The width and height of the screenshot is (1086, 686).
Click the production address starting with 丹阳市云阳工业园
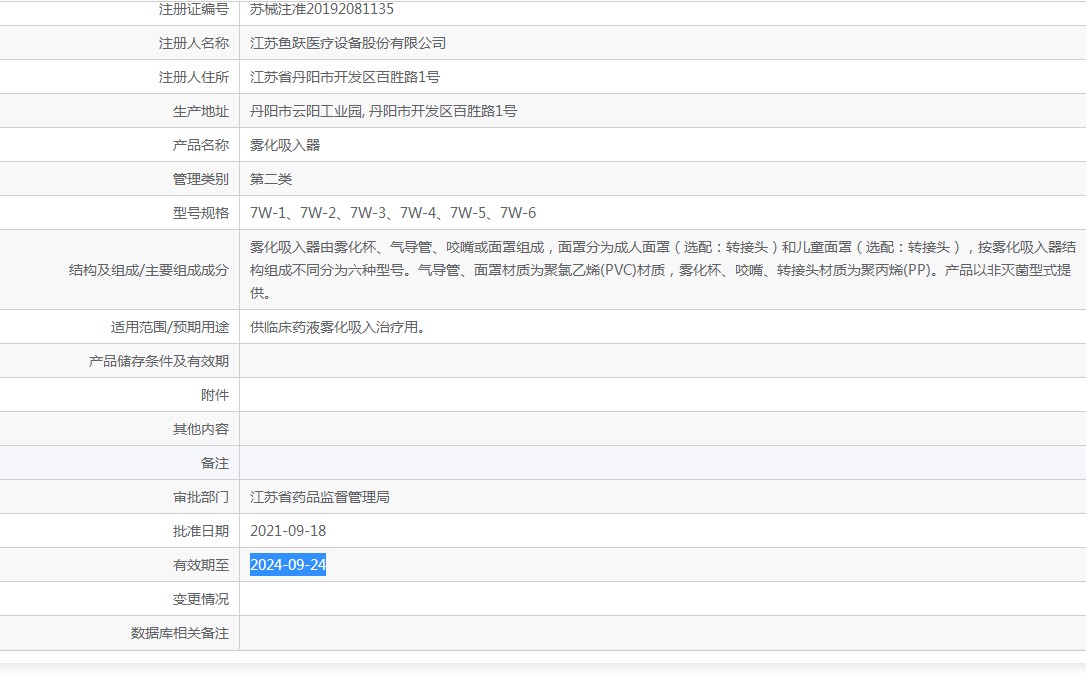[x=383, y=111]
